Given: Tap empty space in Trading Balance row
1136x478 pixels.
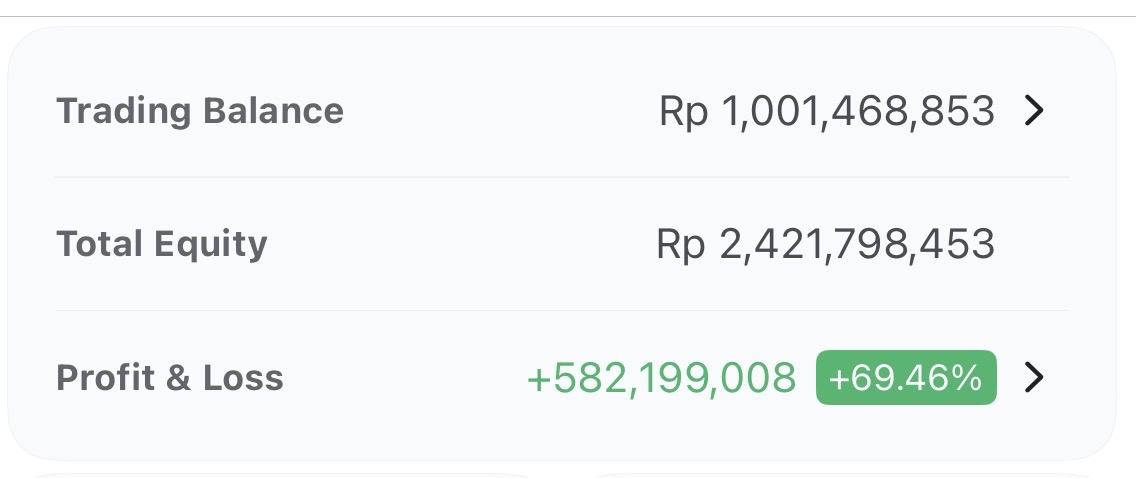Looking at the screenshot, I should [x=500, y=111].
